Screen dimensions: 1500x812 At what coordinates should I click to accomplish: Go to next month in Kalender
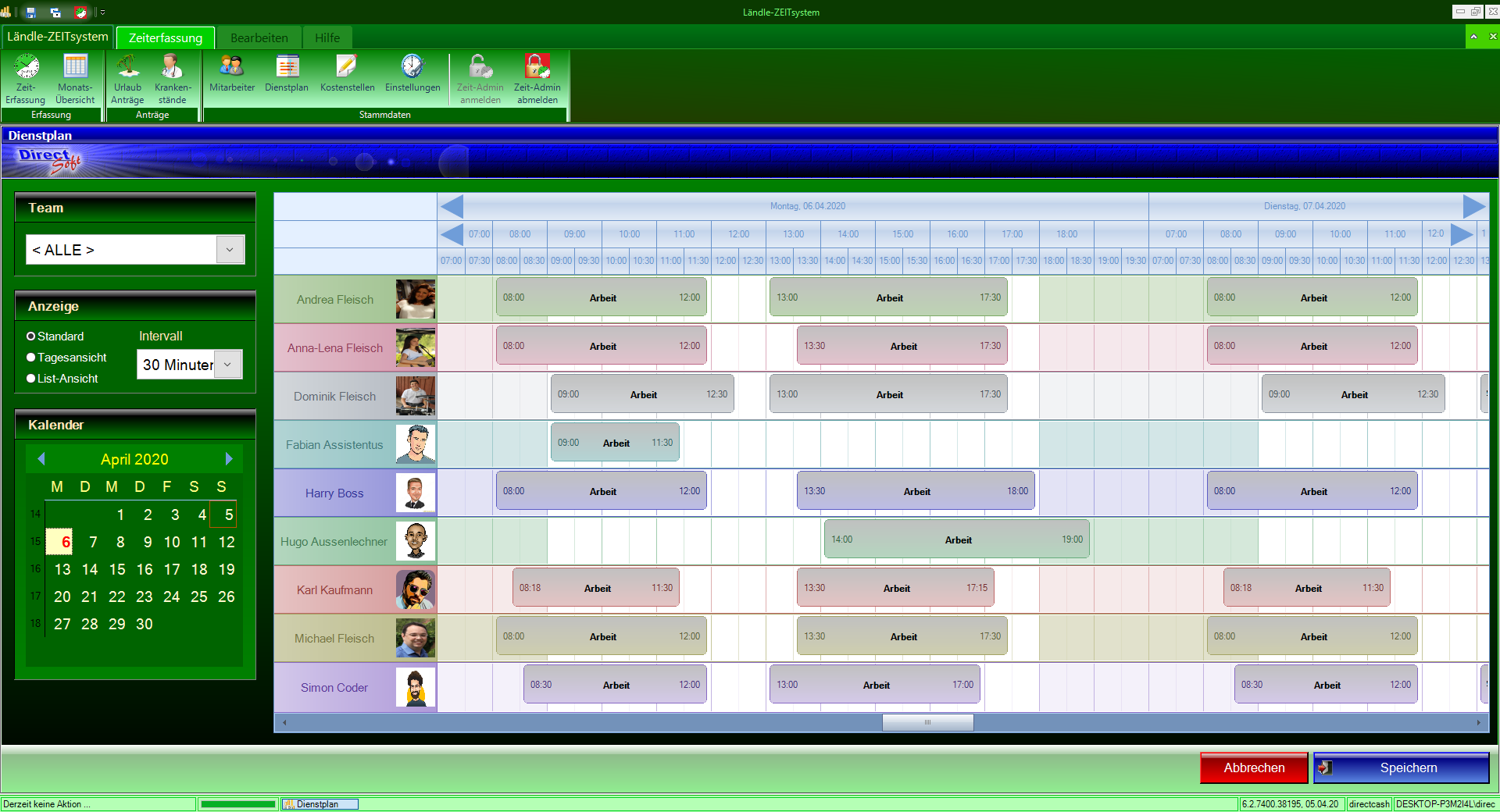pos(229,458)
